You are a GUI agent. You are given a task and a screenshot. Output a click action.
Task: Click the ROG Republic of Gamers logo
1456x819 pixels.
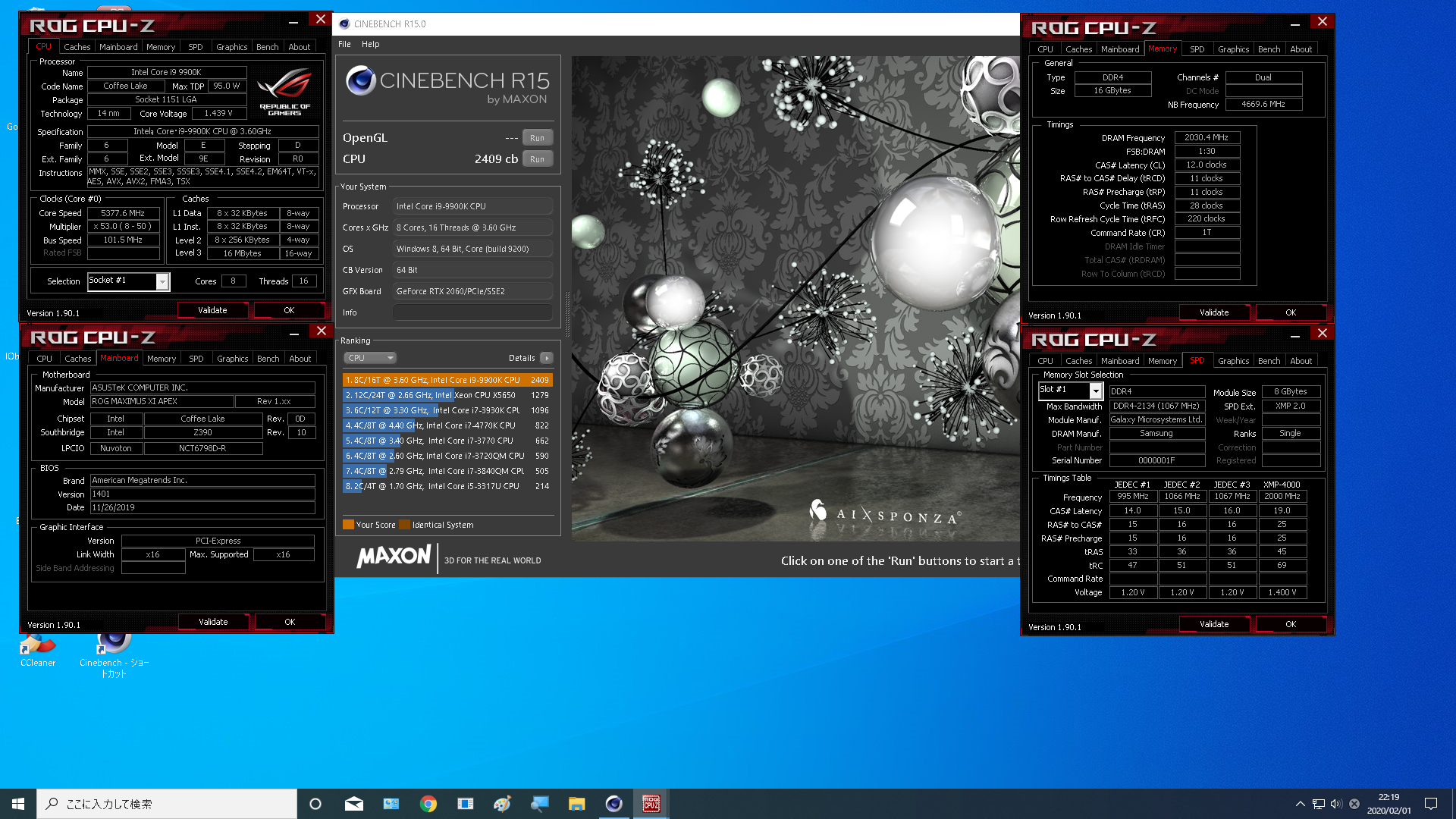285,92
